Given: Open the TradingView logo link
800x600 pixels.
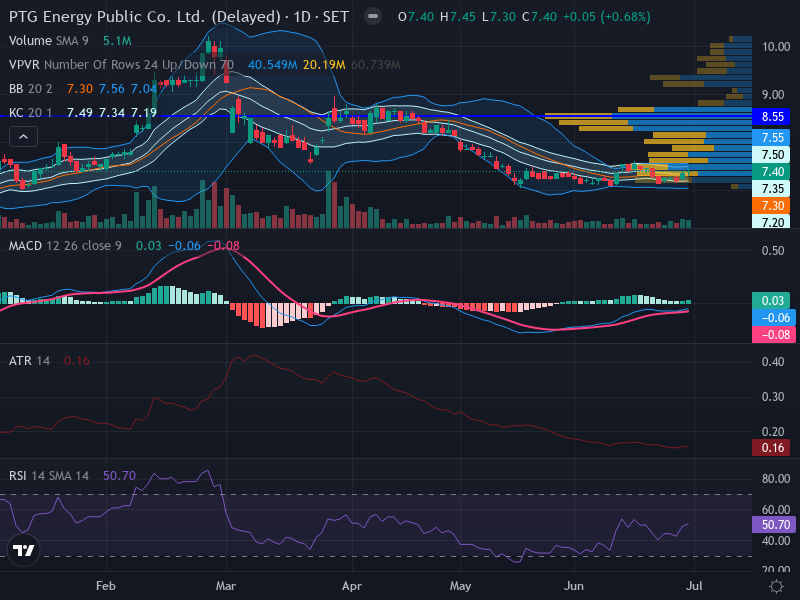Looking at the screenshot, I should tap(23, 550).
